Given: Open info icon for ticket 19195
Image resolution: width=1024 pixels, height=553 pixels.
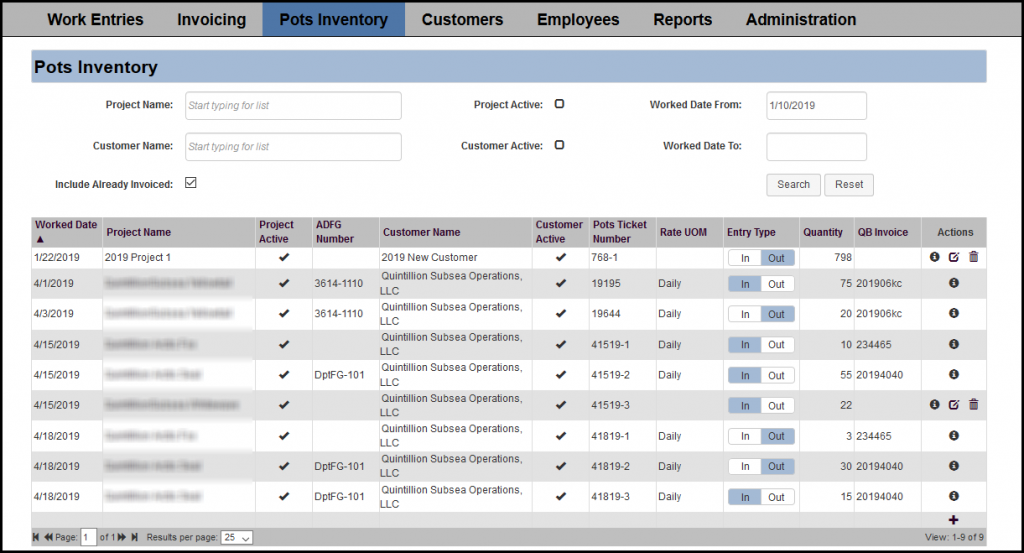Looking at the screenshot, I should point(954,283).
